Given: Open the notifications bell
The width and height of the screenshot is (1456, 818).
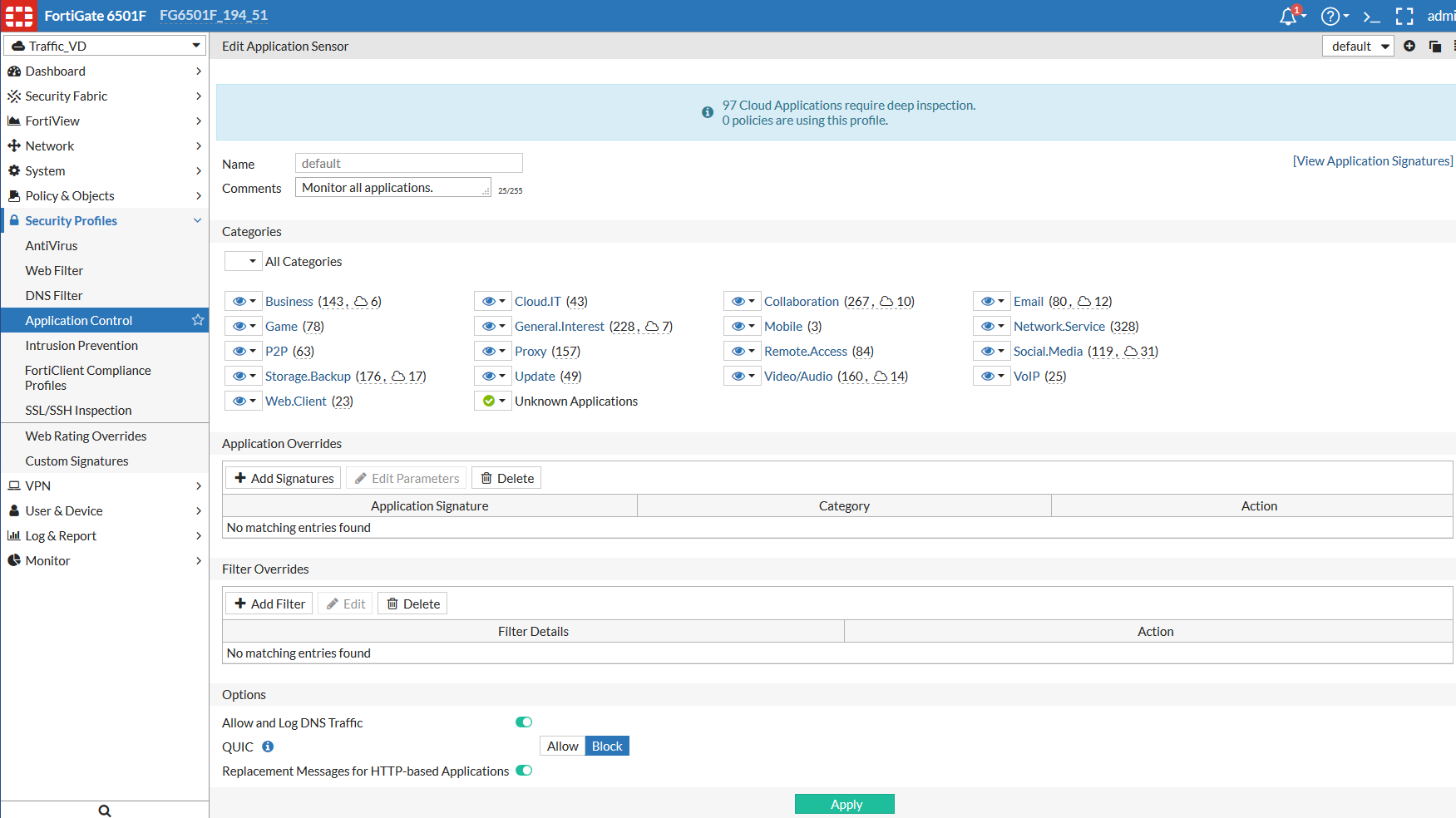Looking at the screenshot, I should pyautogui.click(x=1290, y=16).
